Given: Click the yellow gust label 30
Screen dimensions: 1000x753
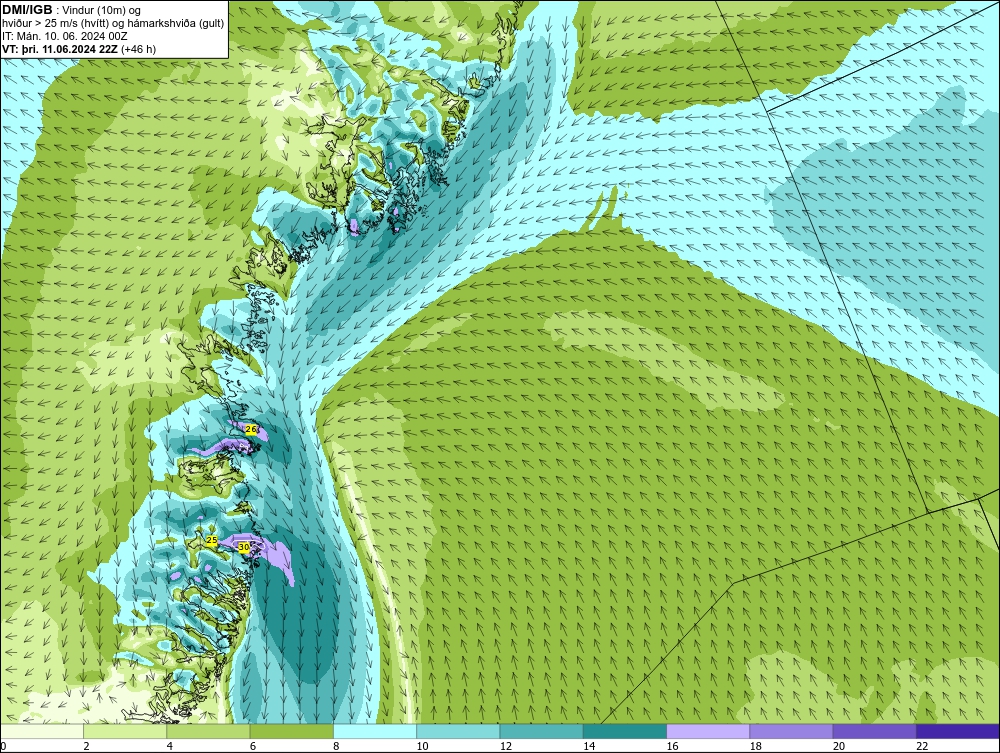Looking at the screenshot, I should click(244, 547).
